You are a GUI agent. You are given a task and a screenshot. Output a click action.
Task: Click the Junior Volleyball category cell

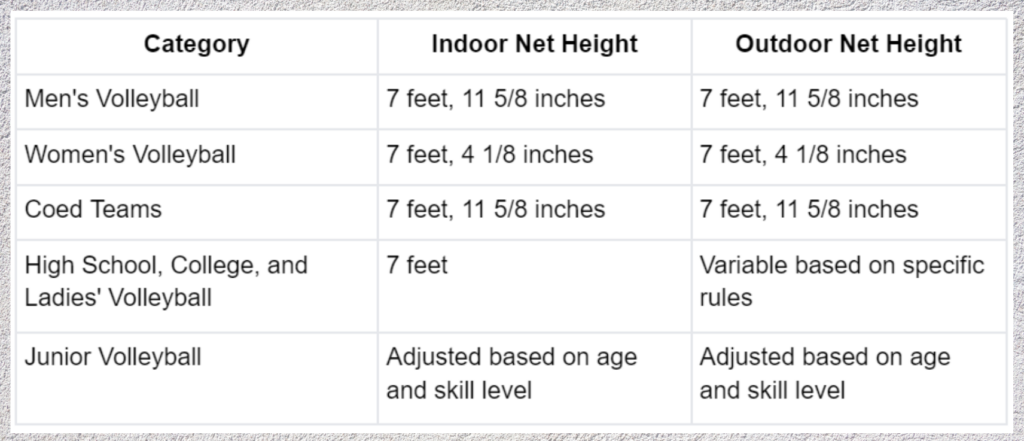click(197, 378)
